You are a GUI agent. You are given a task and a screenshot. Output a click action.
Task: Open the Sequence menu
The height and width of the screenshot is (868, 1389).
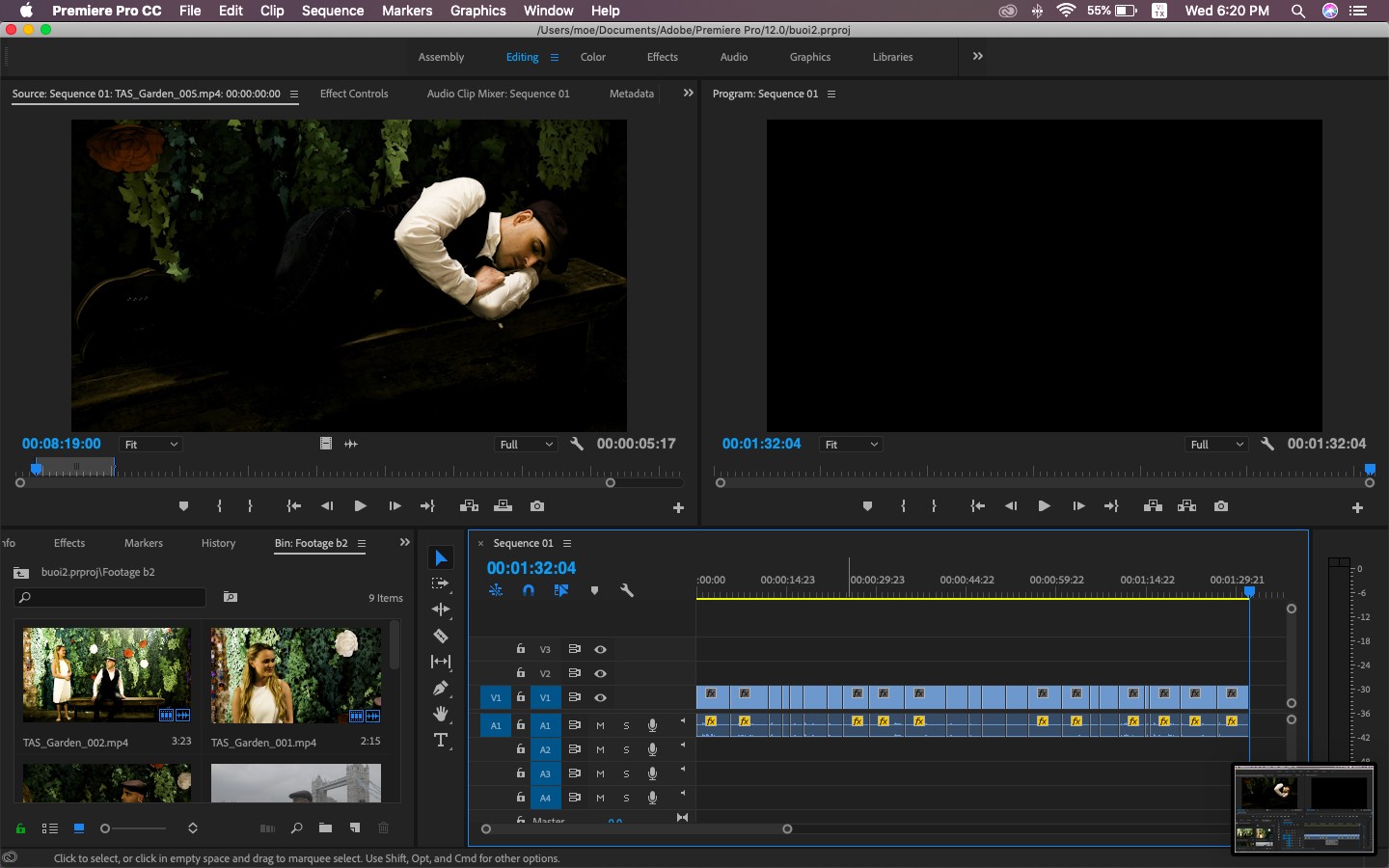click(333, 11)
